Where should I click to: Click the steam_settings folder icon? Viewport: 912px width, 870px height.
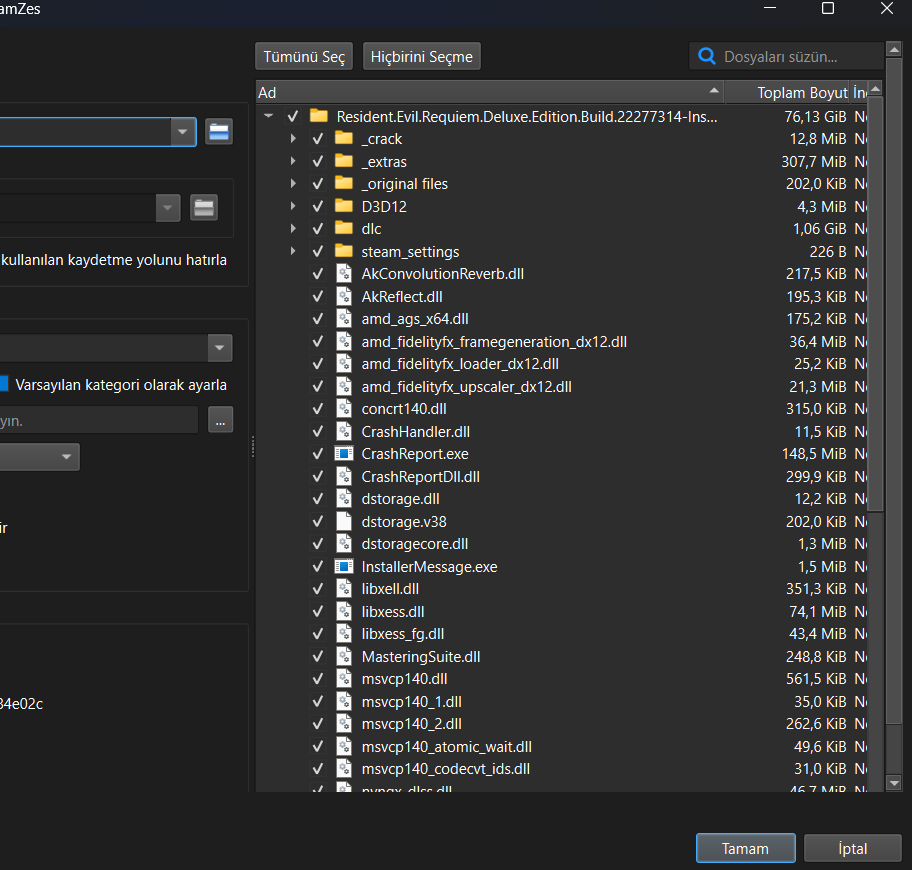(x=344, y=251)
